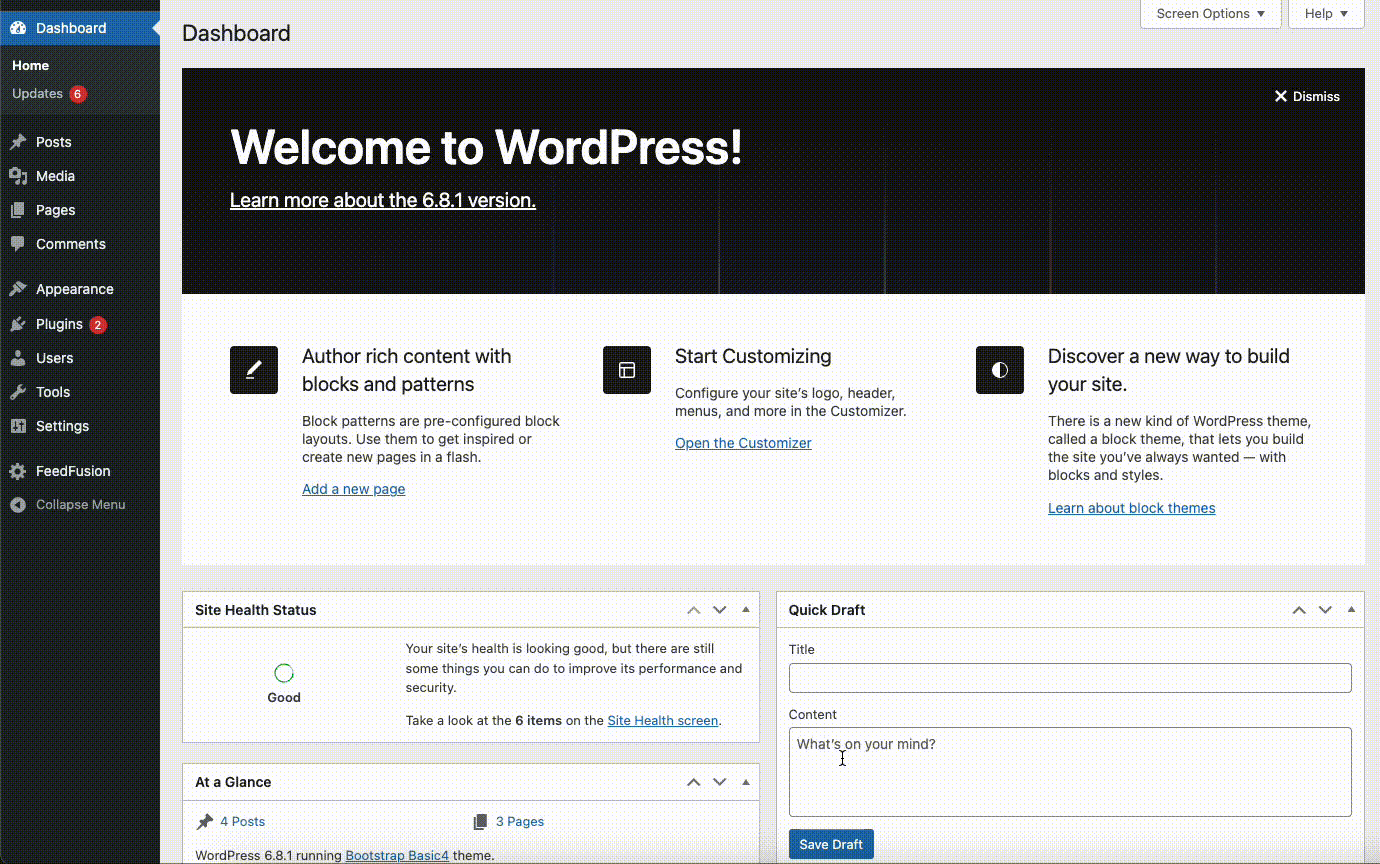Move Quick Draft panel up
Image resolution: width=1380 pixels, height=864 pixels.
pos(1299,610)
